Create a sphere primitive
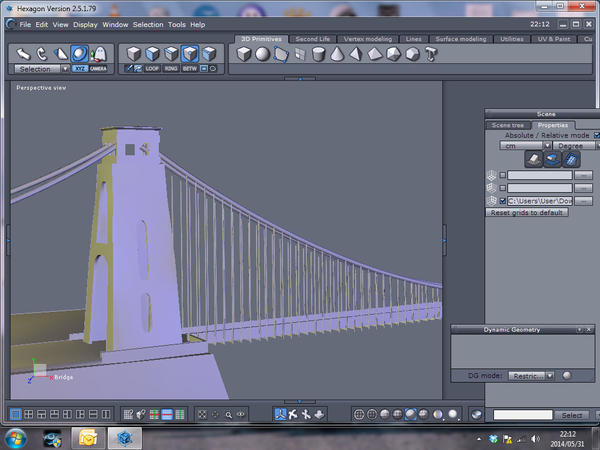 [x=262, y=54]
